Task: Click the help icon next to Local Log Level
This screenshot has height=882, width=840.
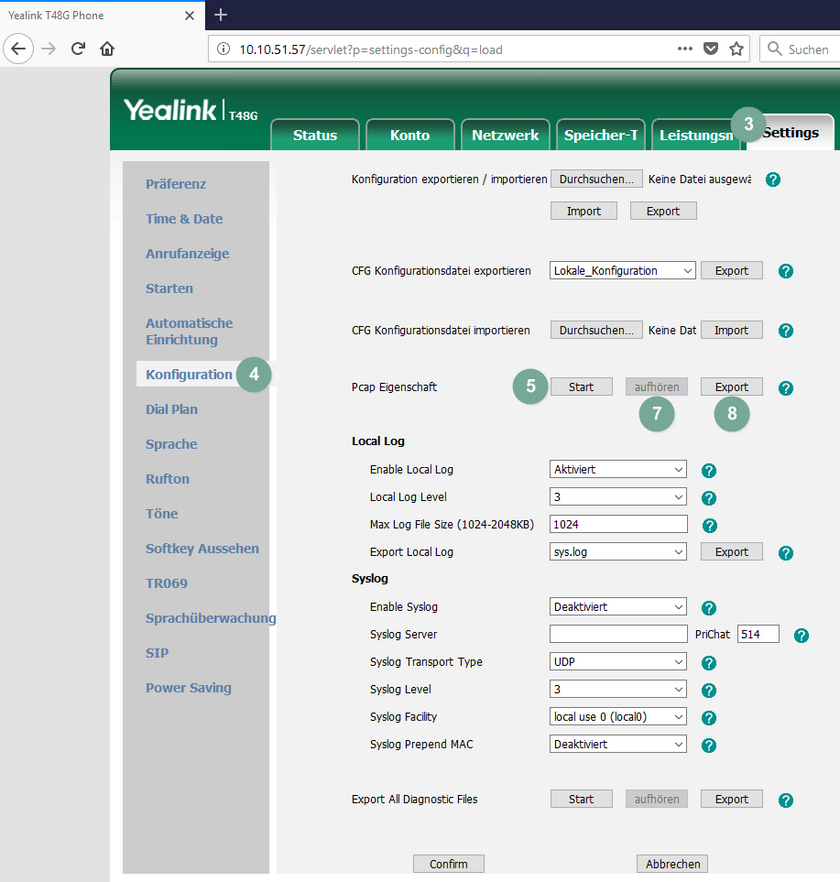Action: [x=708, y=497]
